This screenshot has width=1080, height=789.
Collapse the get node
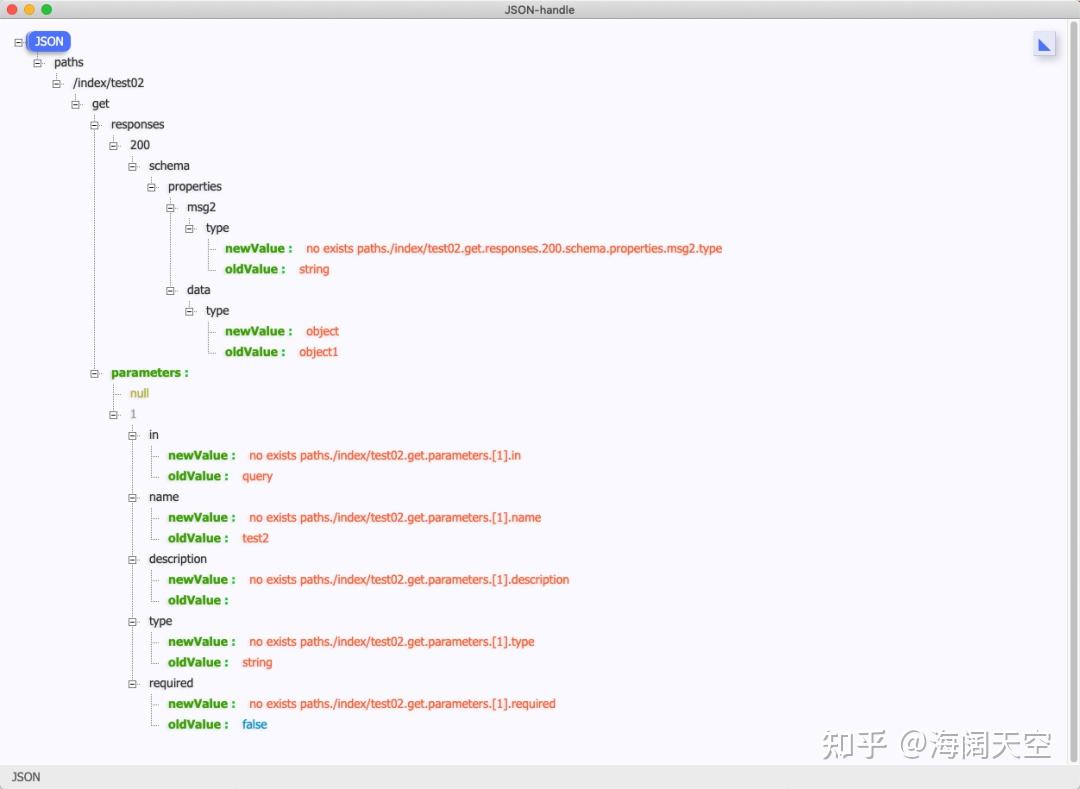pyautogui.click(x=75, y=104)
